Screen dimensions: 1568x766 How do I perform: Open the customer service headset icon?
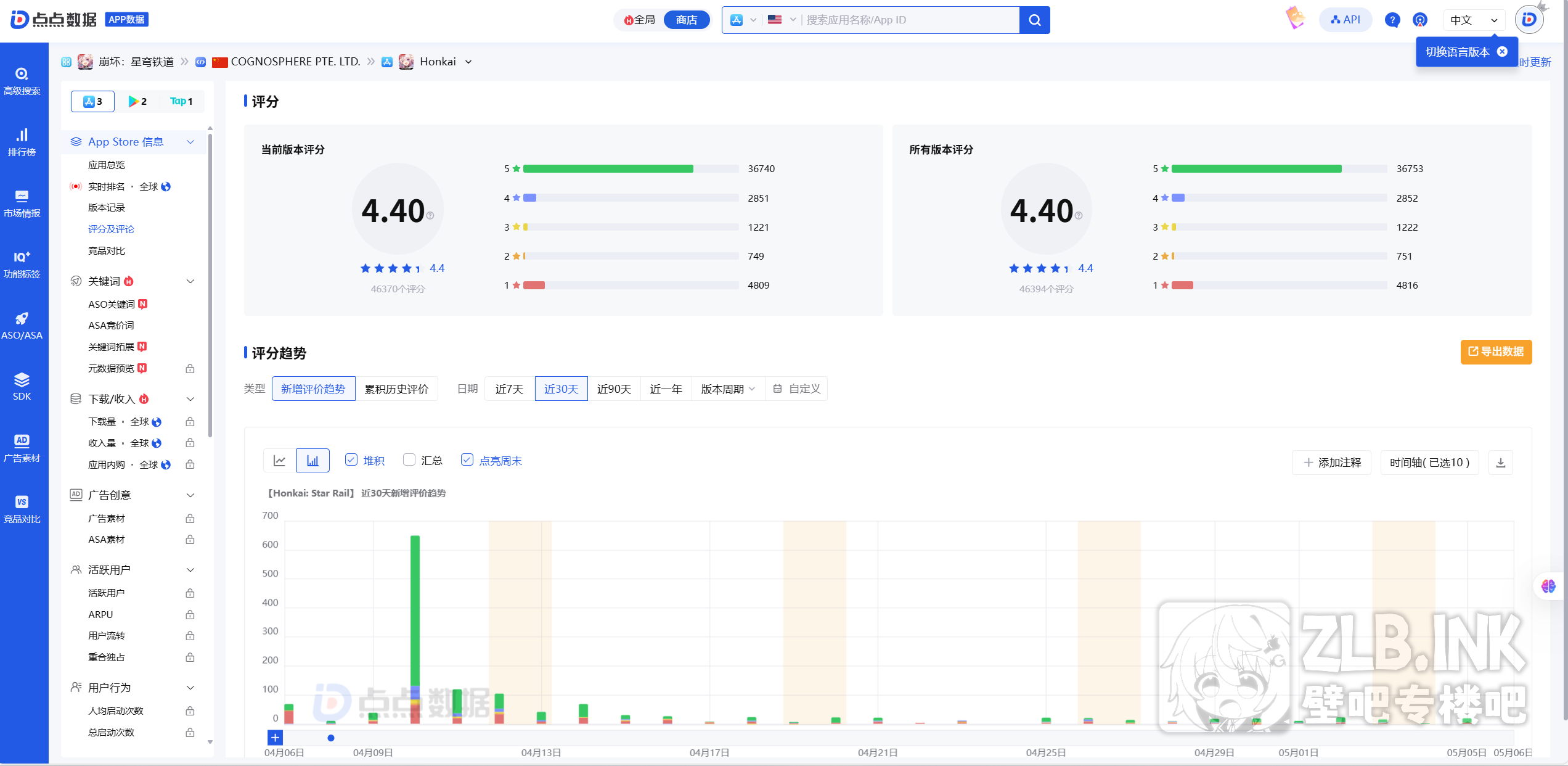(x=1419, y=20)
